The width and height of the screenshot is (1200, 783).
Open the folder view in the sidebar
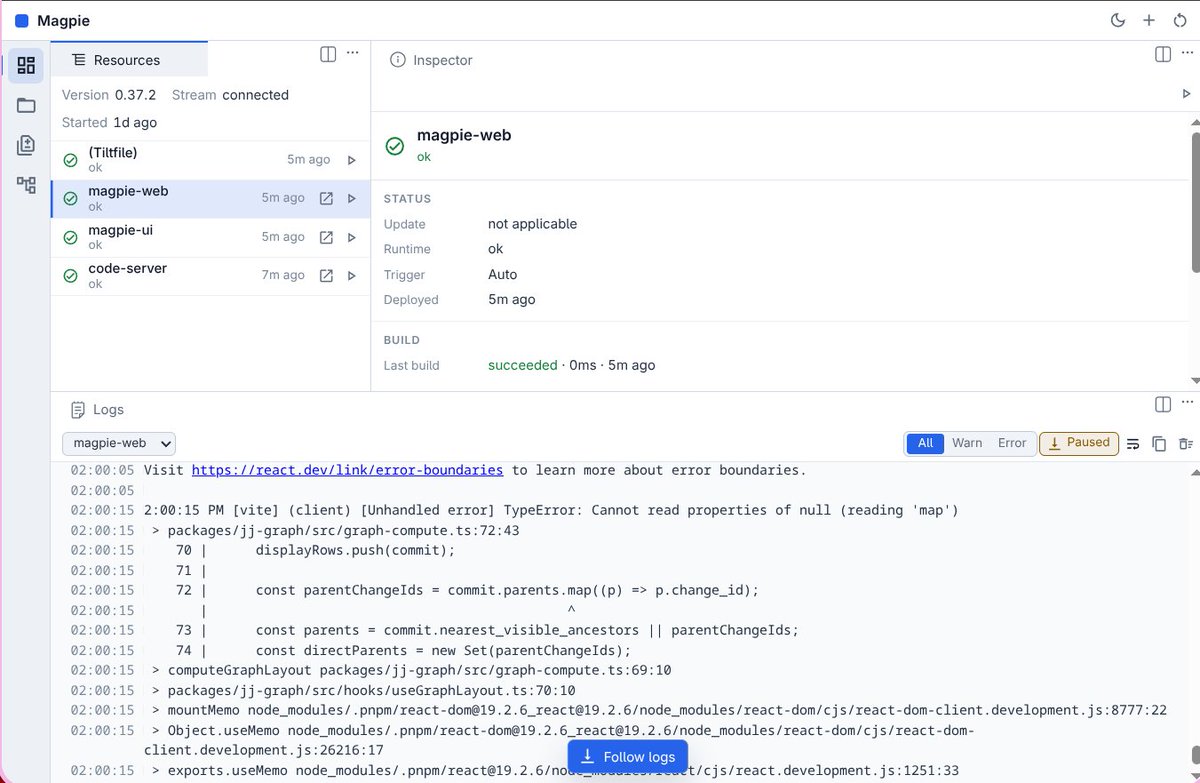(26, 106)
